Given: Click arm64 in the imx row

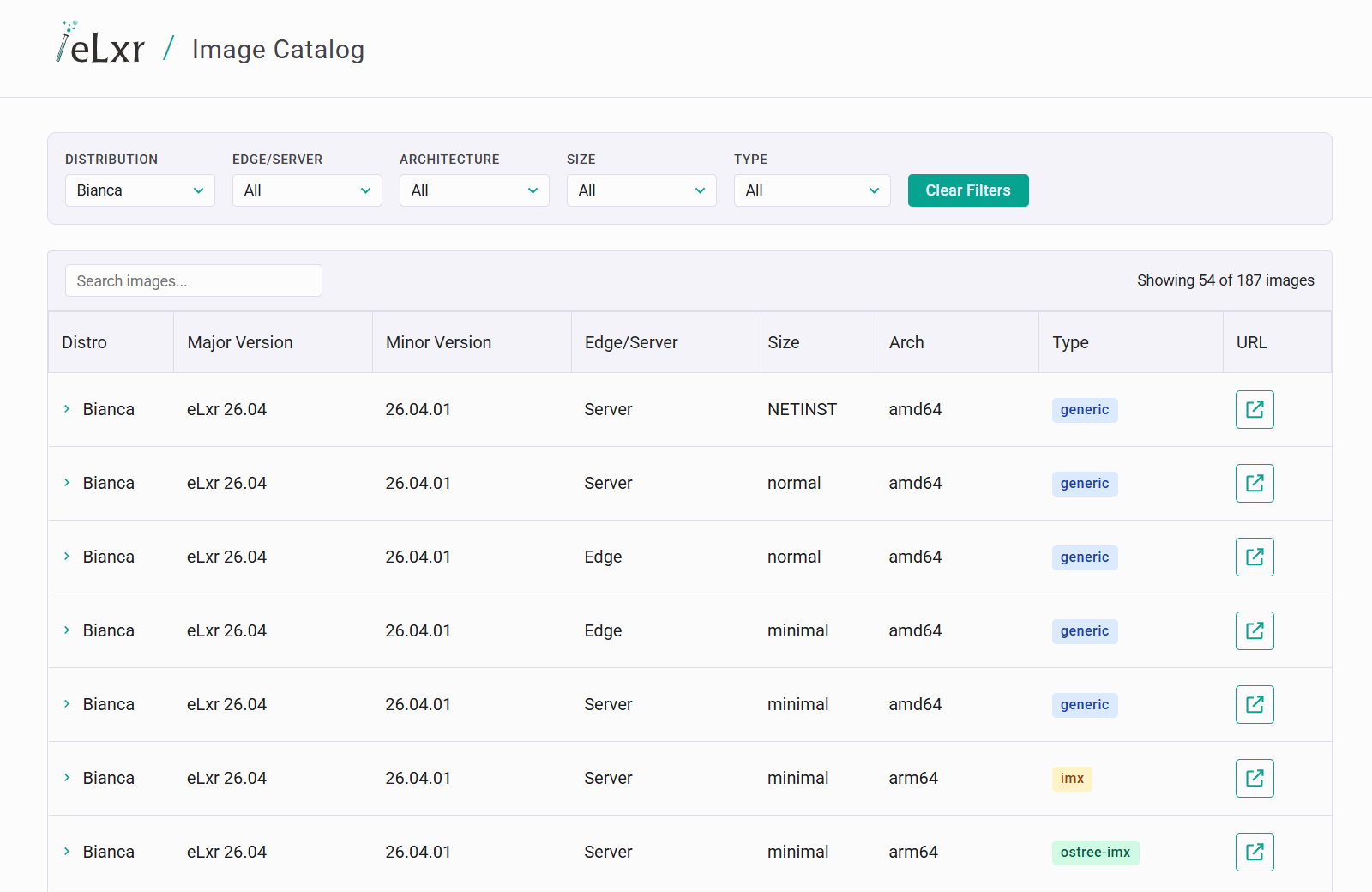Looking at the screenshot, I should (x=913, y=778).
